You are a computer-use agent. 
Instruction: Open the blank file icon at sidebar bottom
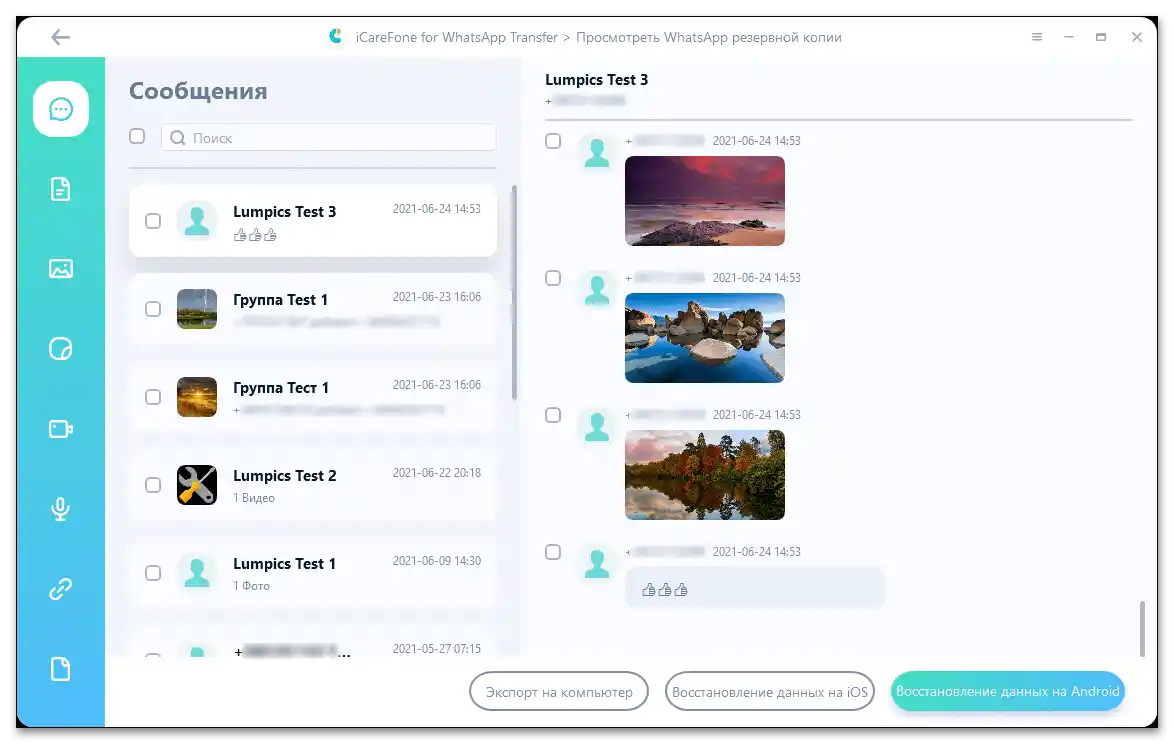(61, 669)
